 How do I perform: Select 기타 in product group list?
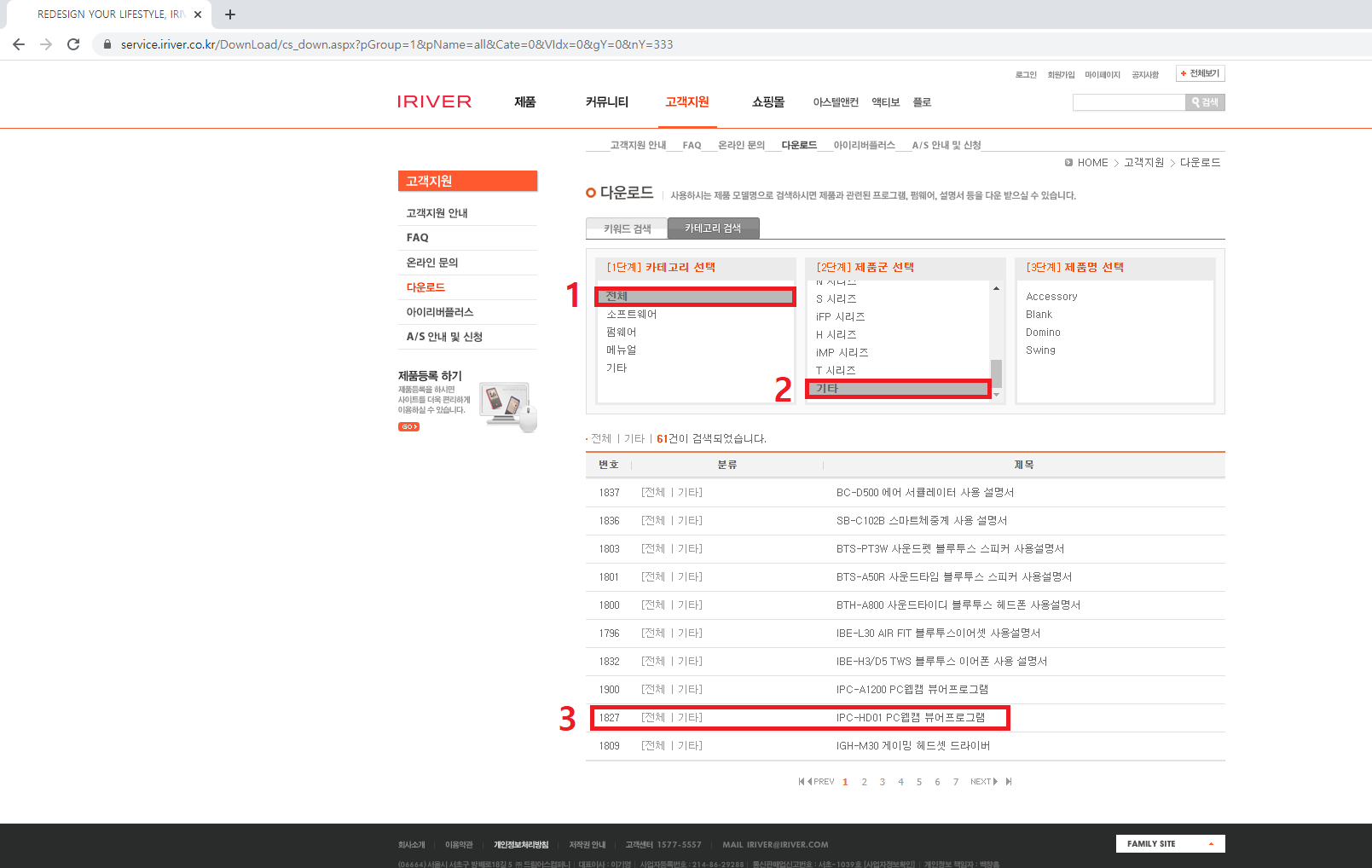(x=898, y=389)
